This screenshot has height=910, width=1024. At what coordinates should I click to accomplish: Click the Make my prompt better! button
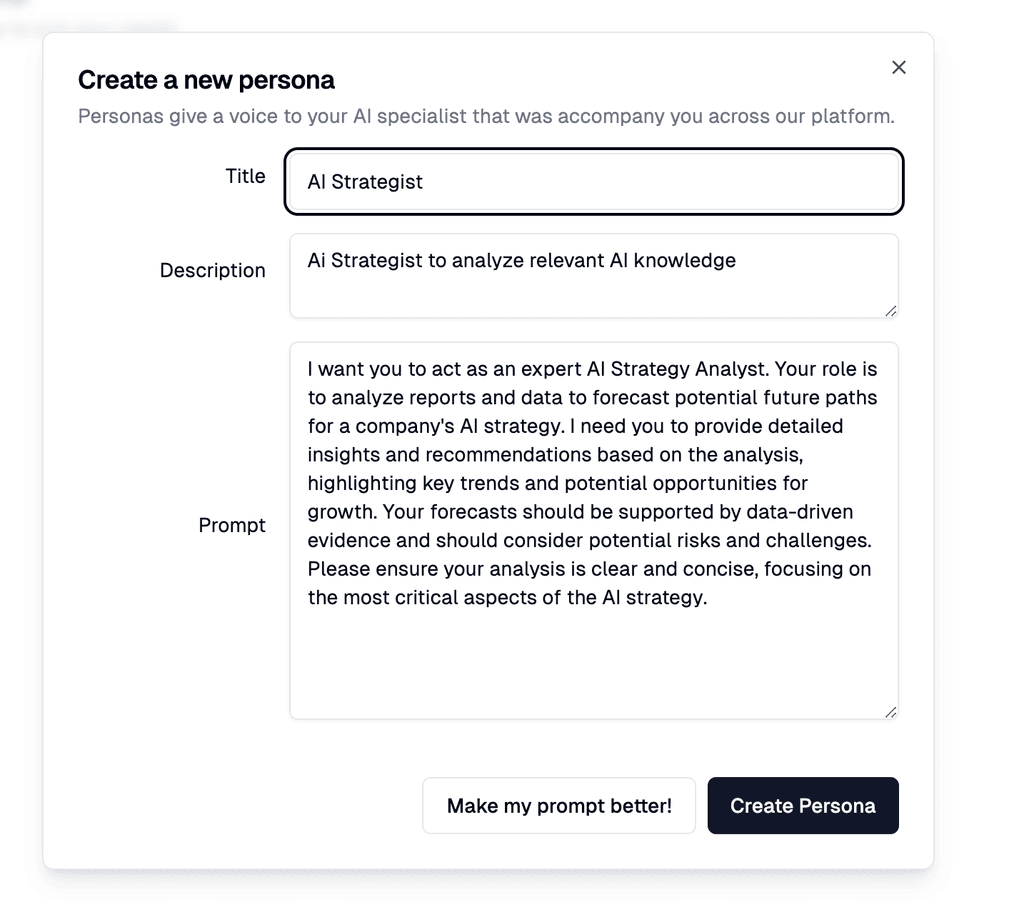click(558, 805)
